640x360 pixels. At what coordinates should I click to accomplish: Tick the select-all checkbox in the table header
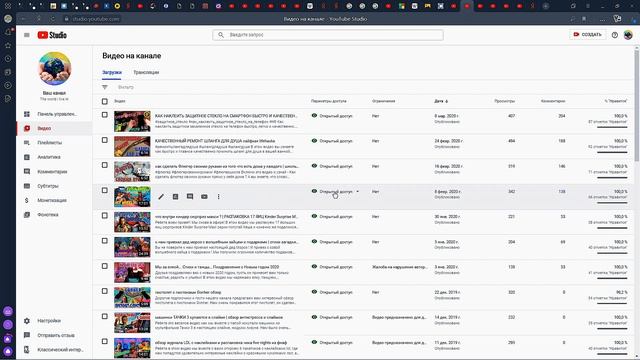pyautogui.click(x=105, y=101)
